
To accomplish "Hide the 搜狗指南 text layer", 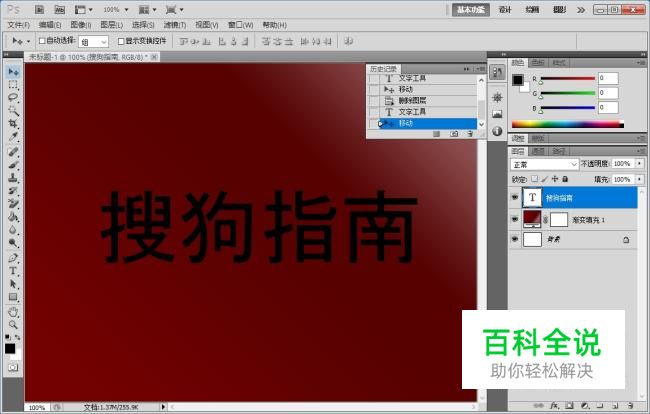I will (515, 197).
